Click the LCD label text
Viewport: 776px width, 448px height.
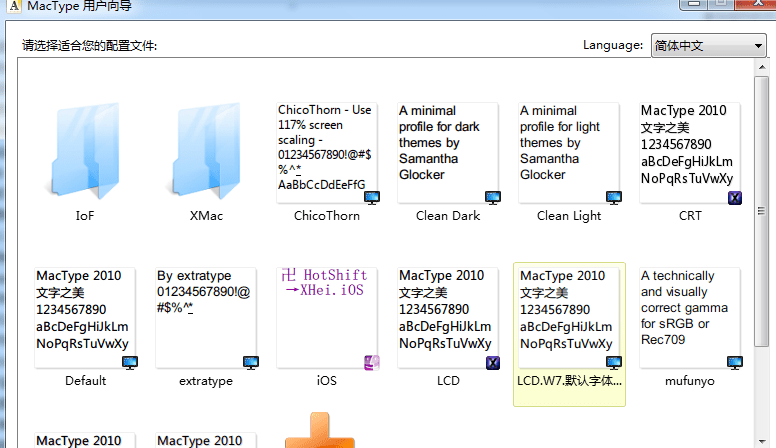click(x=448, y=381)
